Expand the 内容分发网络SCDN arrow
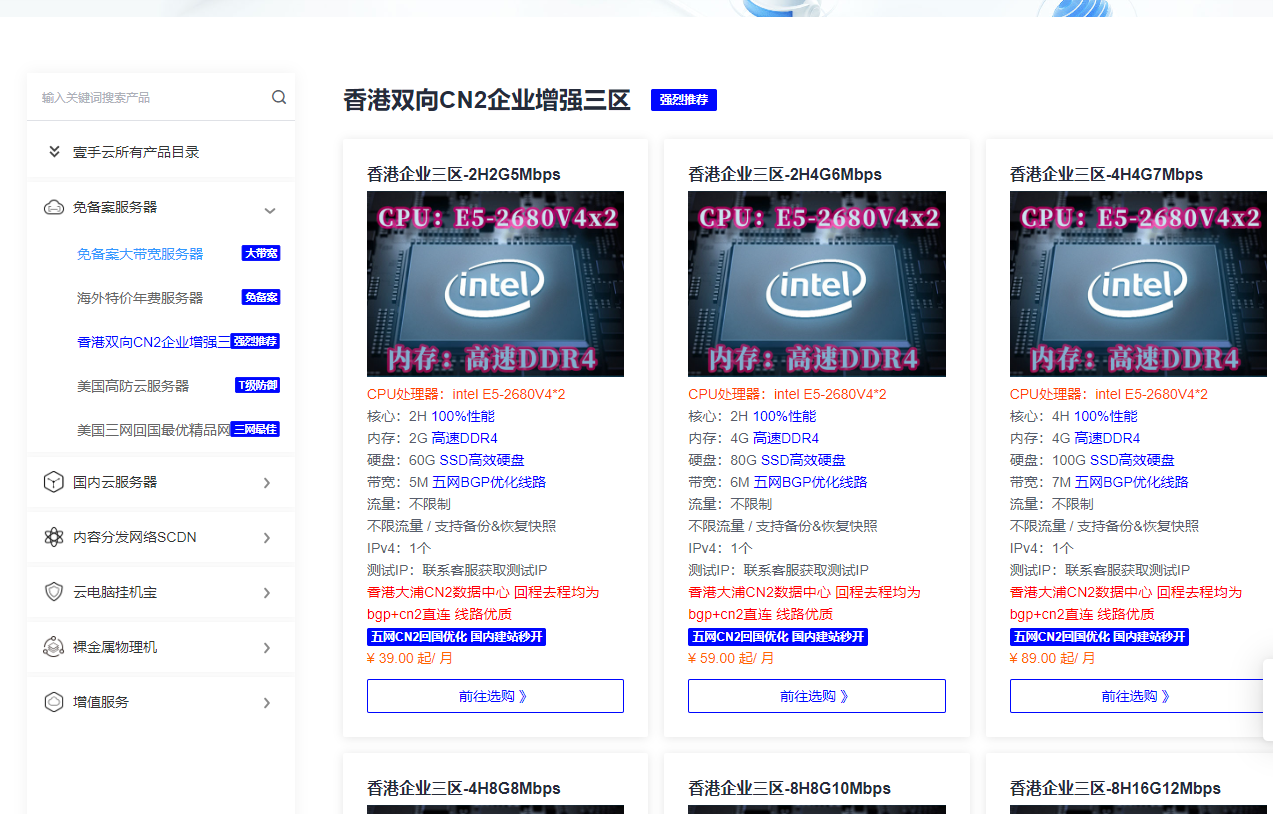 267,538
